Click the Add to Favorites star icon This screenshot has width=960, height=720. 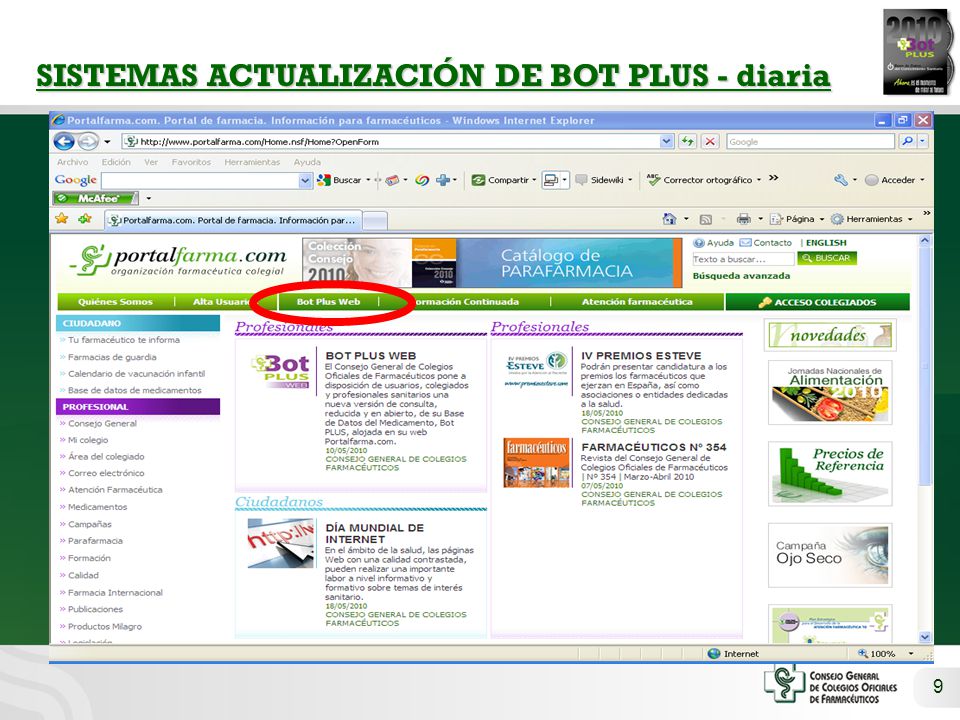point(84,219)
